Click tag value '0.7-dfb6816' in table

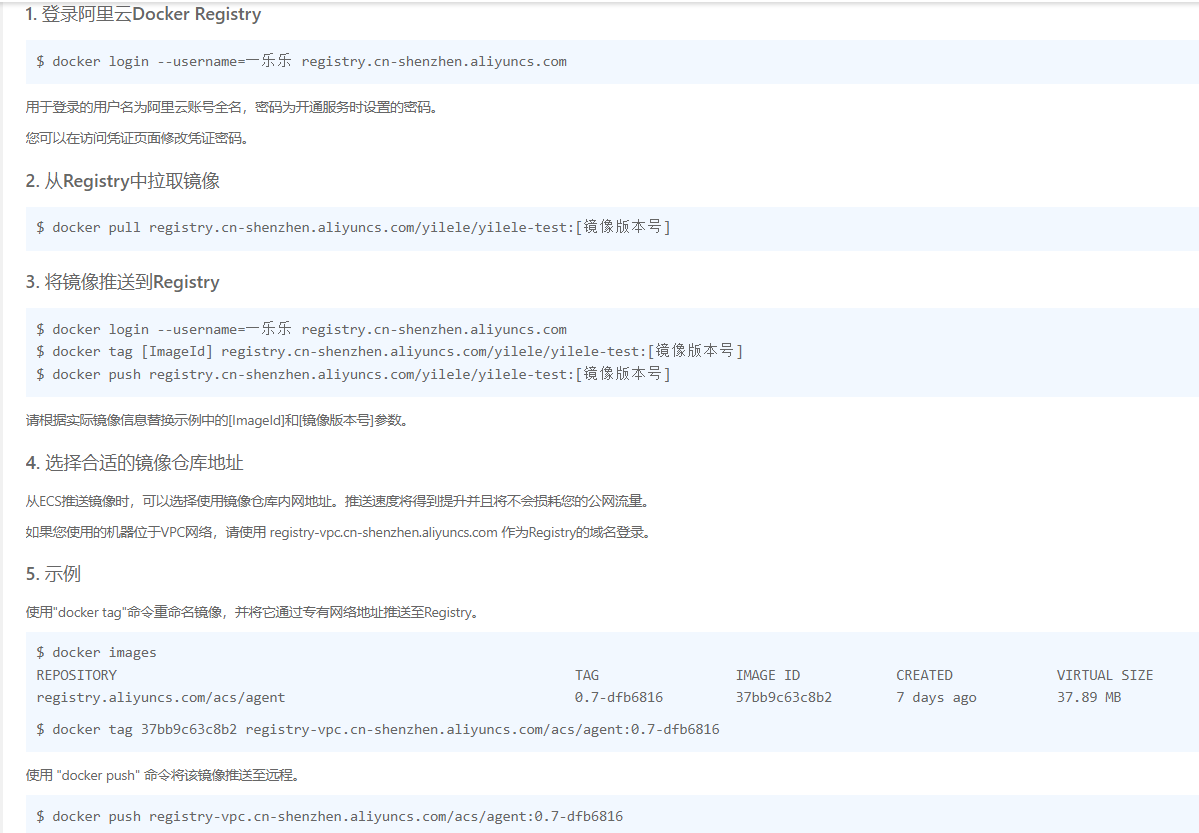tap(619, 698)
